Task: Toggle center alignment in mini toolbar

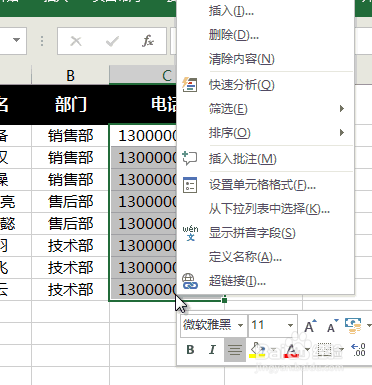Action: point(235,350)
